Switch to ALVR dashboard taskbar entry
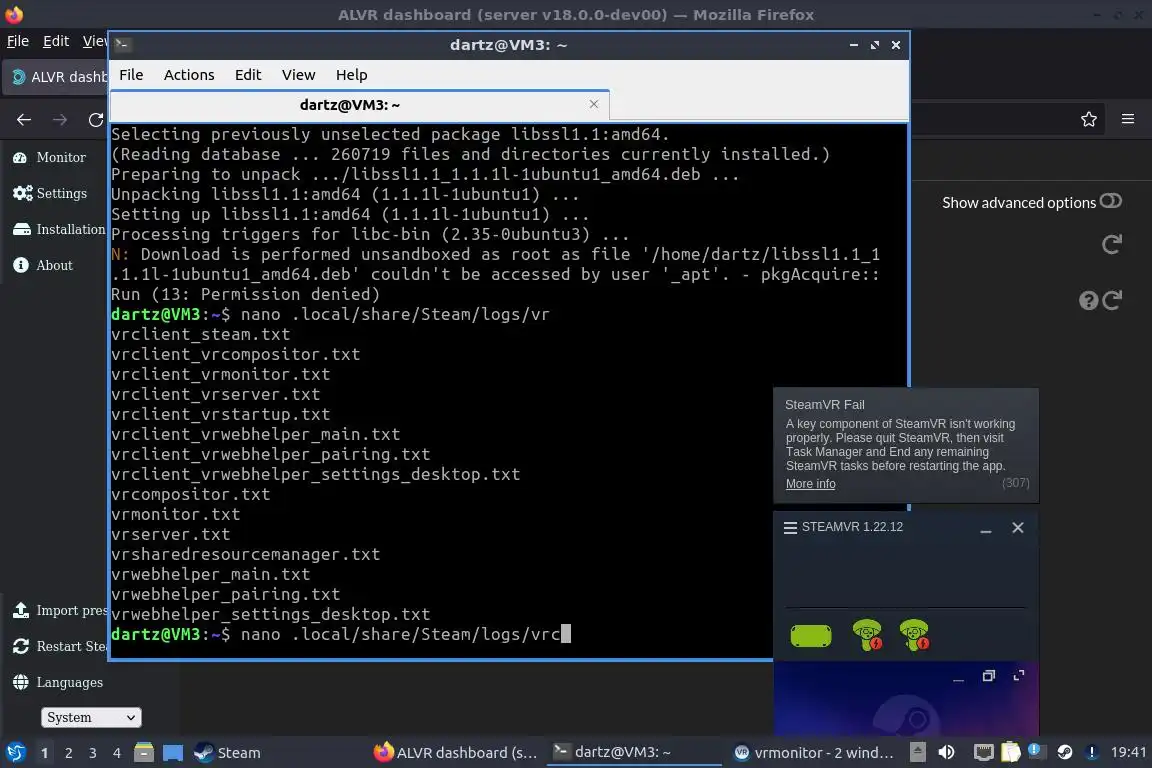The image size is (1152, 768). pyautogui.click(x=456, y=753)
